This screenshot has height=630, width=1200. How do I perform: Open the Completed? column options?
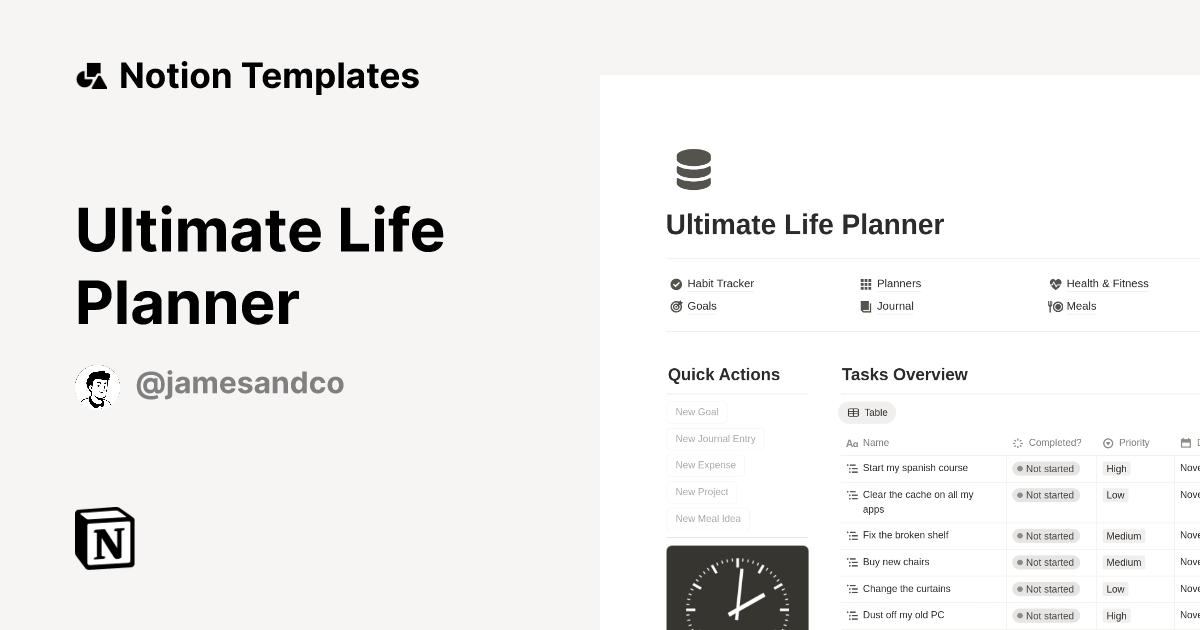[x=1048, y=442]
